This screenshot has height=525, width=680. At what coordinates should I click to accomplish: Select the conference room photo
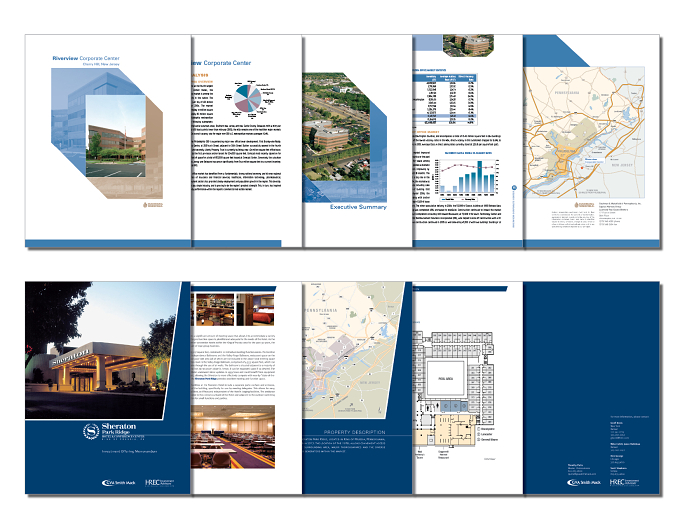click(x=233, y=437)
